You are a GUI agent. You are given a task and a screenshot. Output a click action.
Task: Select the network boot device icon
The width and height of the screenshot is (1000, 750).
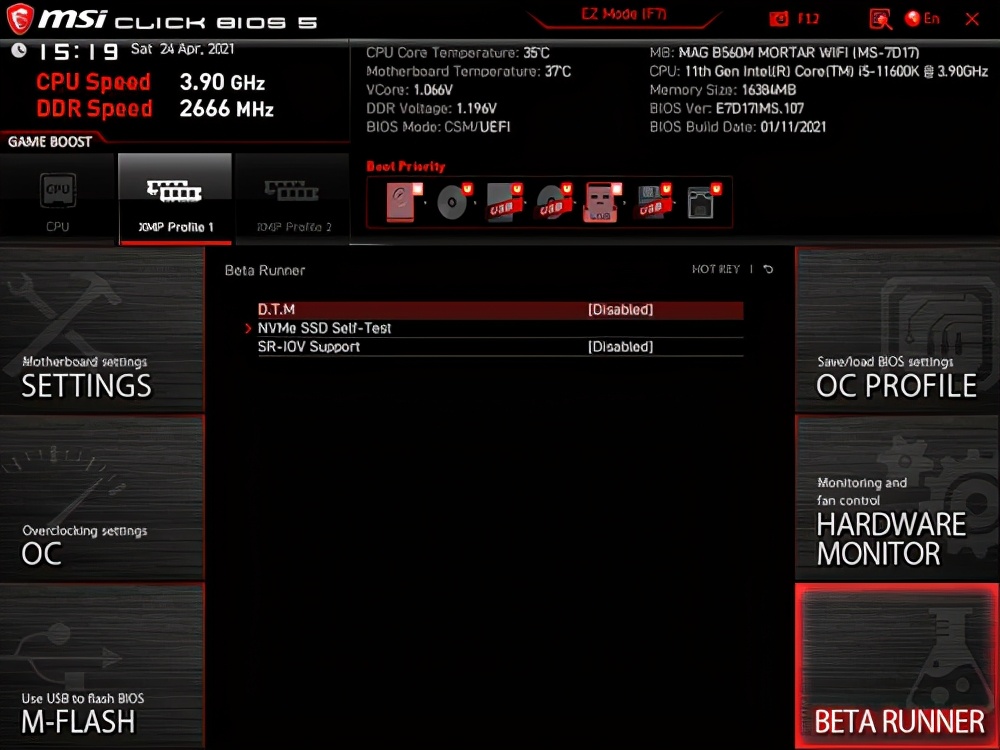click(x=703, y=202)
